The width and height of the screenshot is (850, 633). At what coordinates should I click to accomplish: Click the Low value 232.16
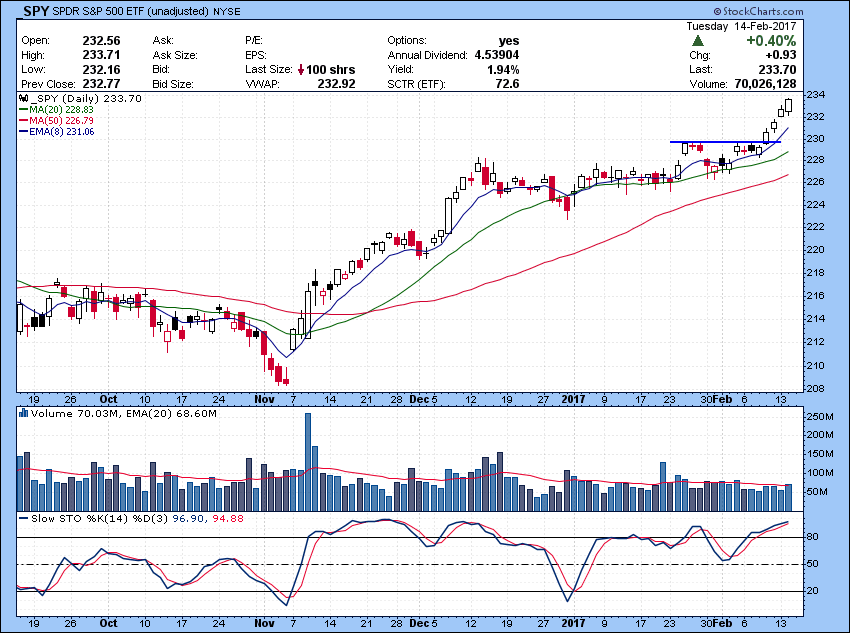coord(101,69)
